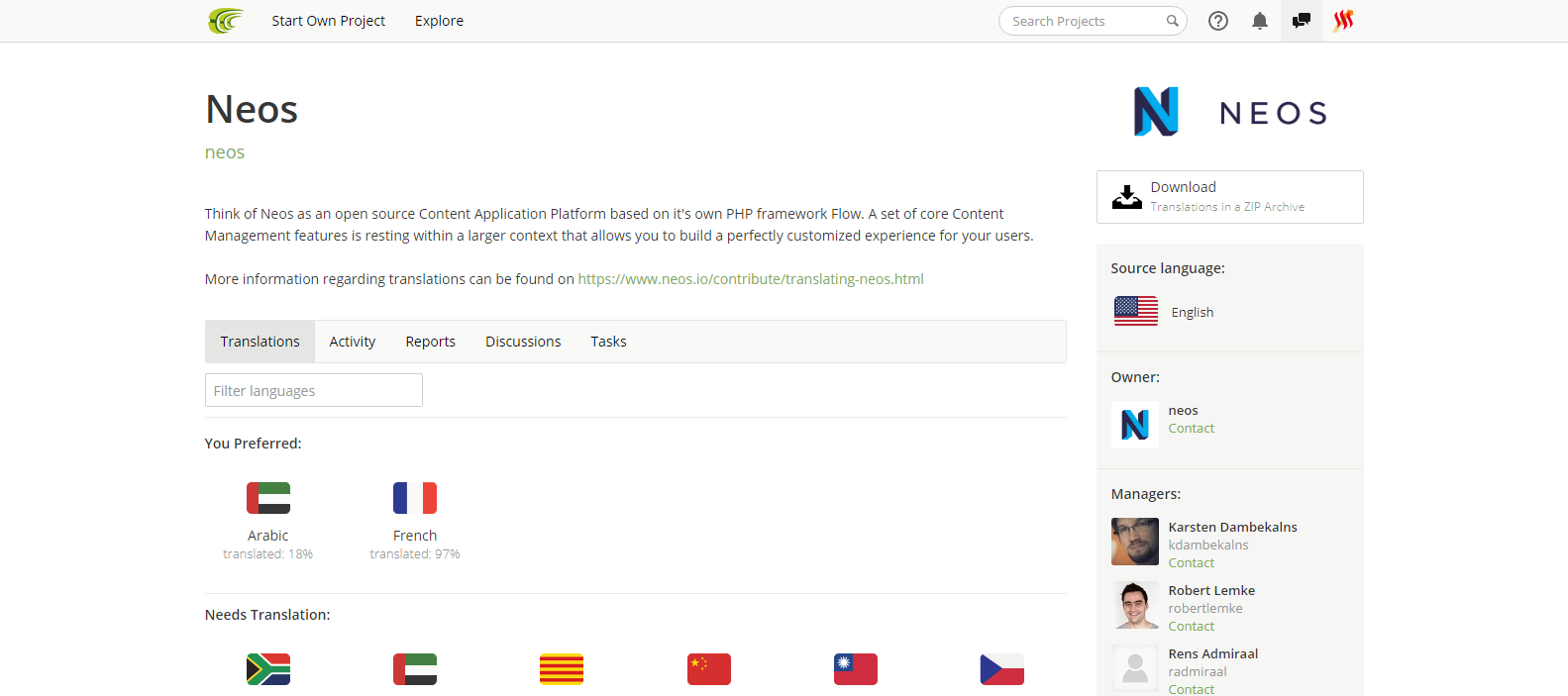Click Karsten Dambekalns profile photo
Screen dimensions: 1568x696
pyautogui.click(x=1135, y=542)
